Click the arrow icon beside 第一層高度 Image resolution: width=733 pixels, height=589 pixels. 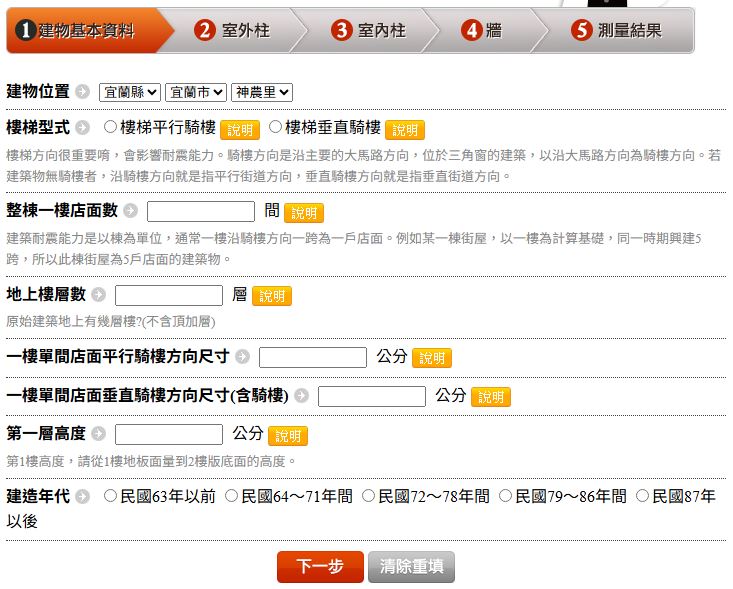[98, 434]
